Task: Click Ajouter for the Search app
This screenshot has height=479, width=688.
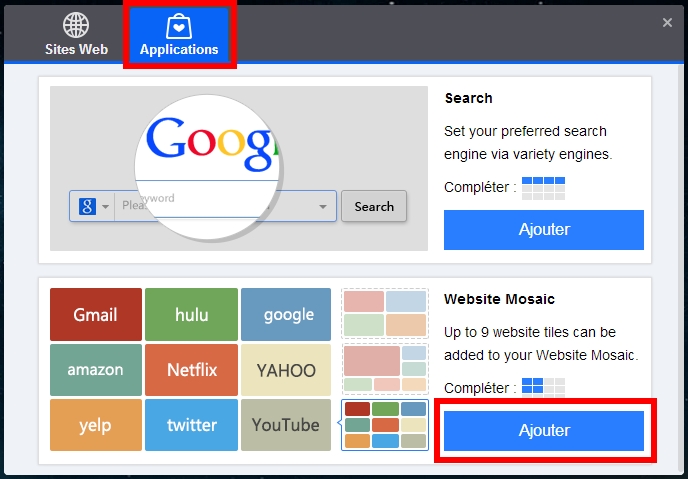Action: pyautogui.click(x=544, y=229)
